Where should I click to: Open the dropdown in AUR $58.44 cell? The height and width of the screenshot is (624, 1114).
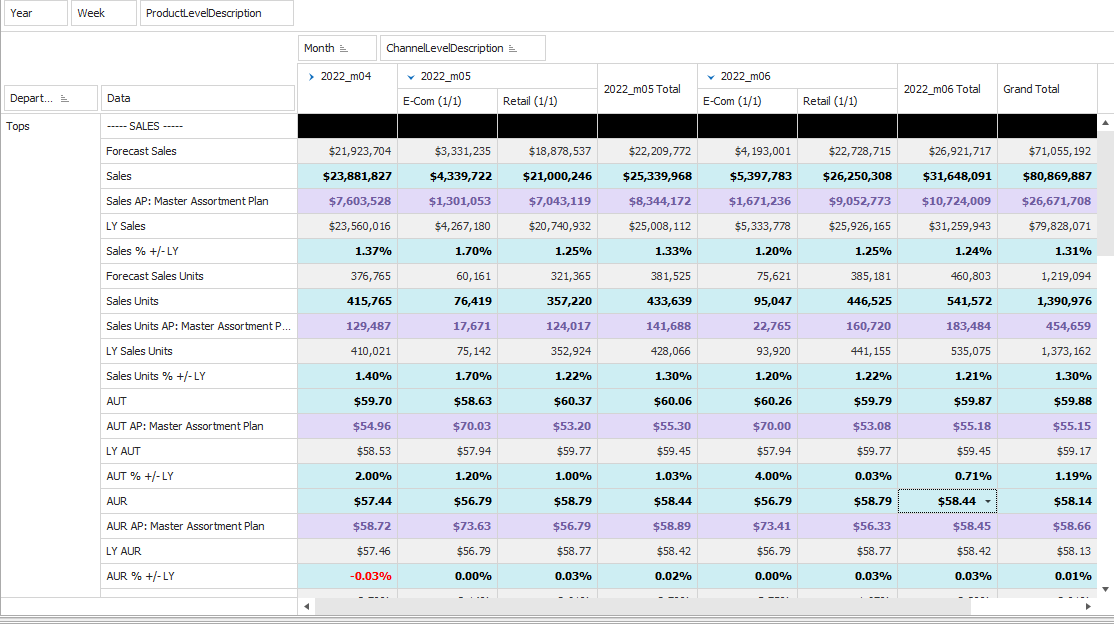(x=988, y=501)
